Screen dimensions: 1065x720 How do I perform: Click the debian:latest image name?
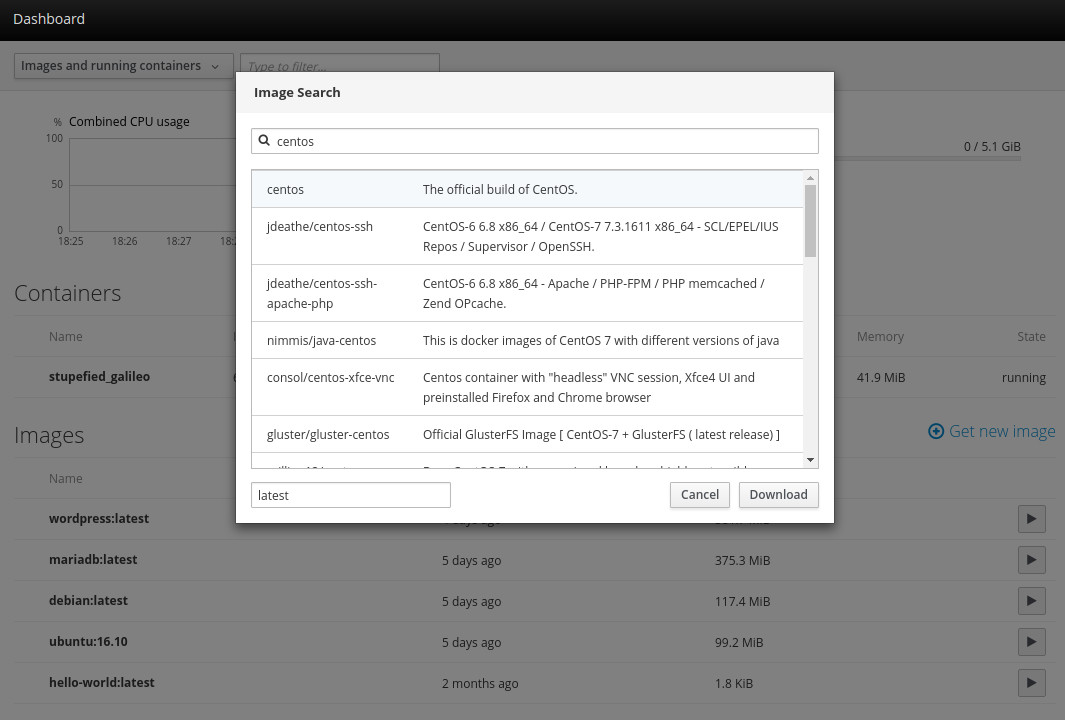[x=88, y=600]
